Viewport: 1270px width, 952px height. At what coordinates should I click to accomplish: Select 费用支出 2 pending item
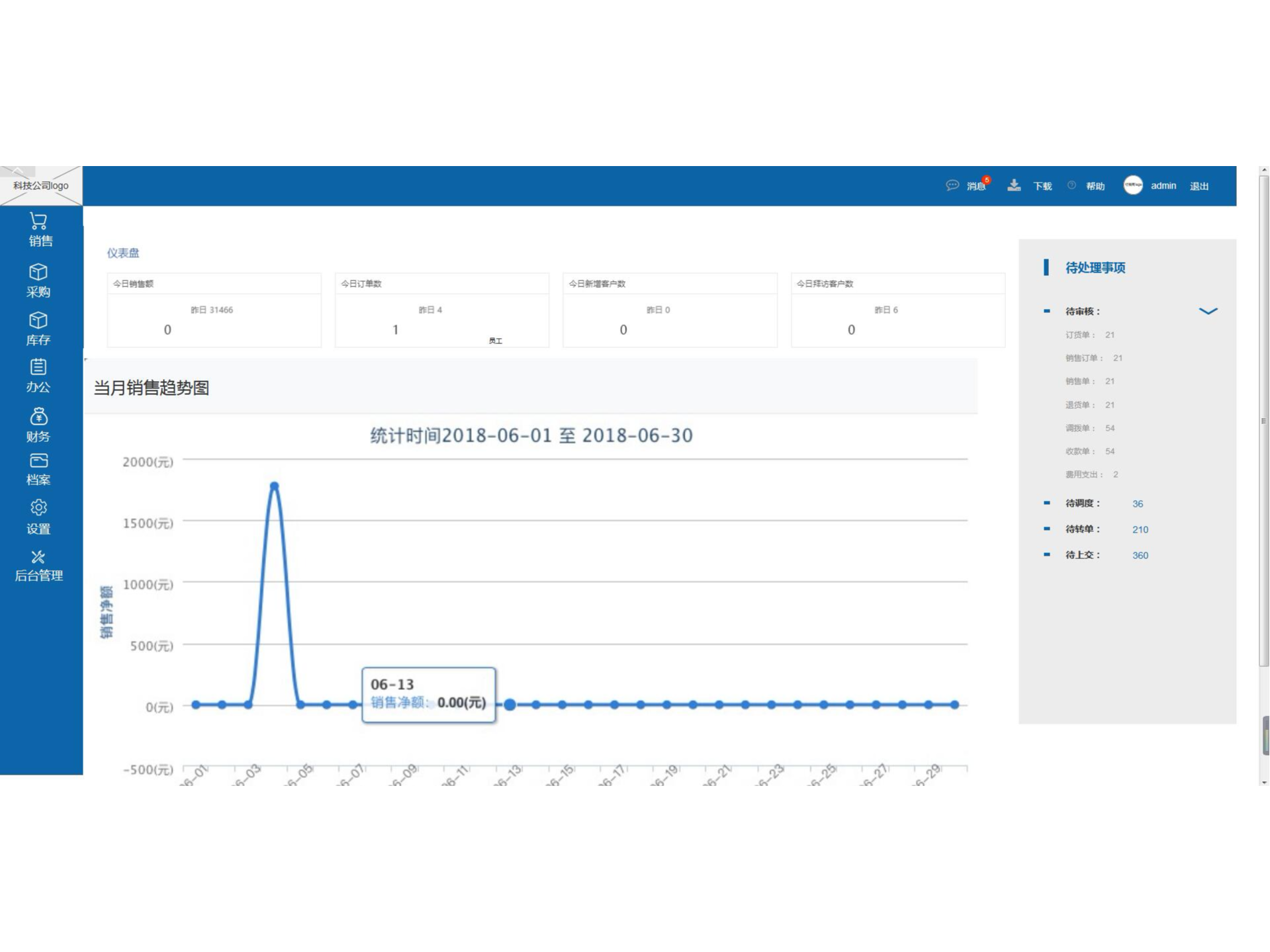1092,474
